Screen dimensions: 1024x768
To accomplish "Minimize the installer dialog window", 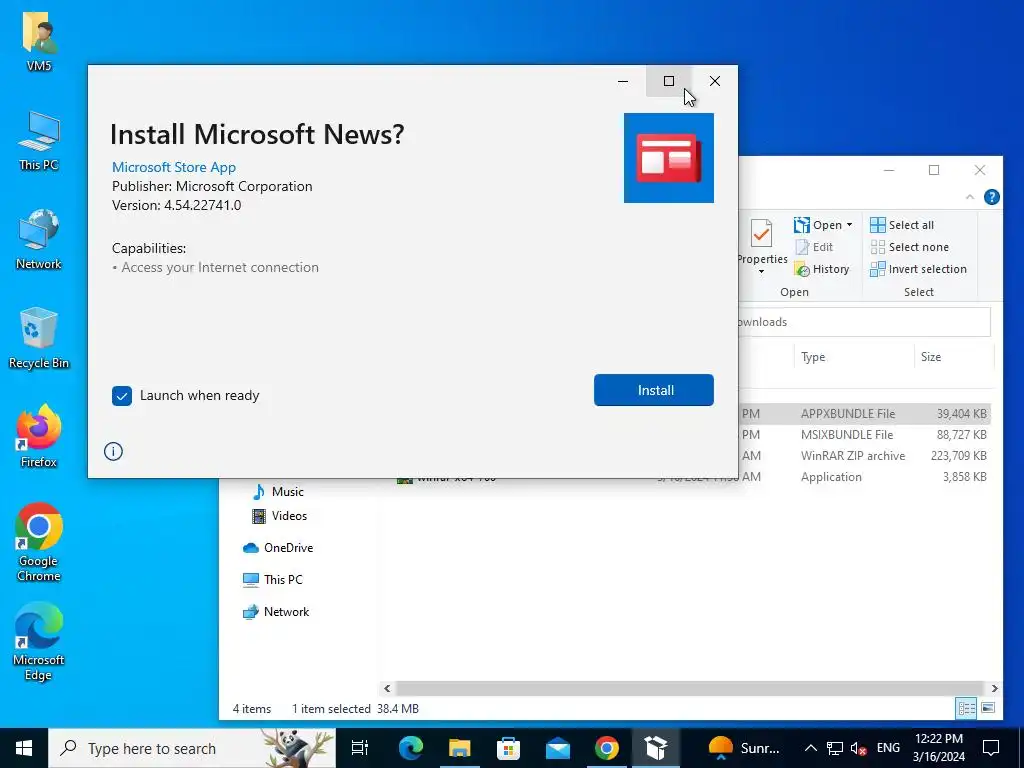I will pyautogui.click(x=623, y=81).
